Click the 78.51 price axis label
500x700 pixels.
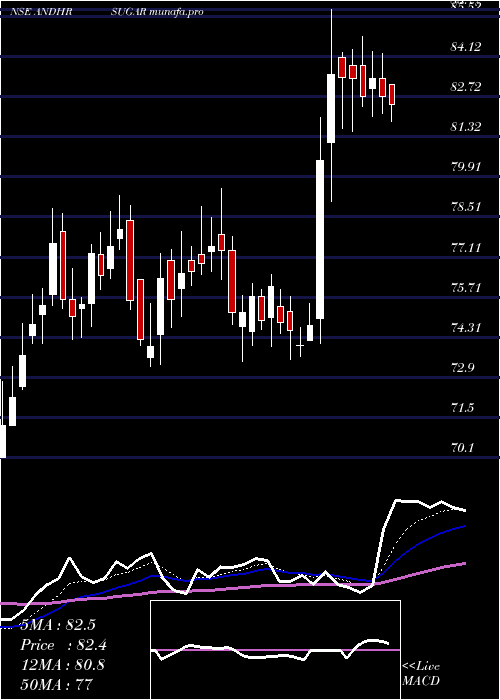466,207
